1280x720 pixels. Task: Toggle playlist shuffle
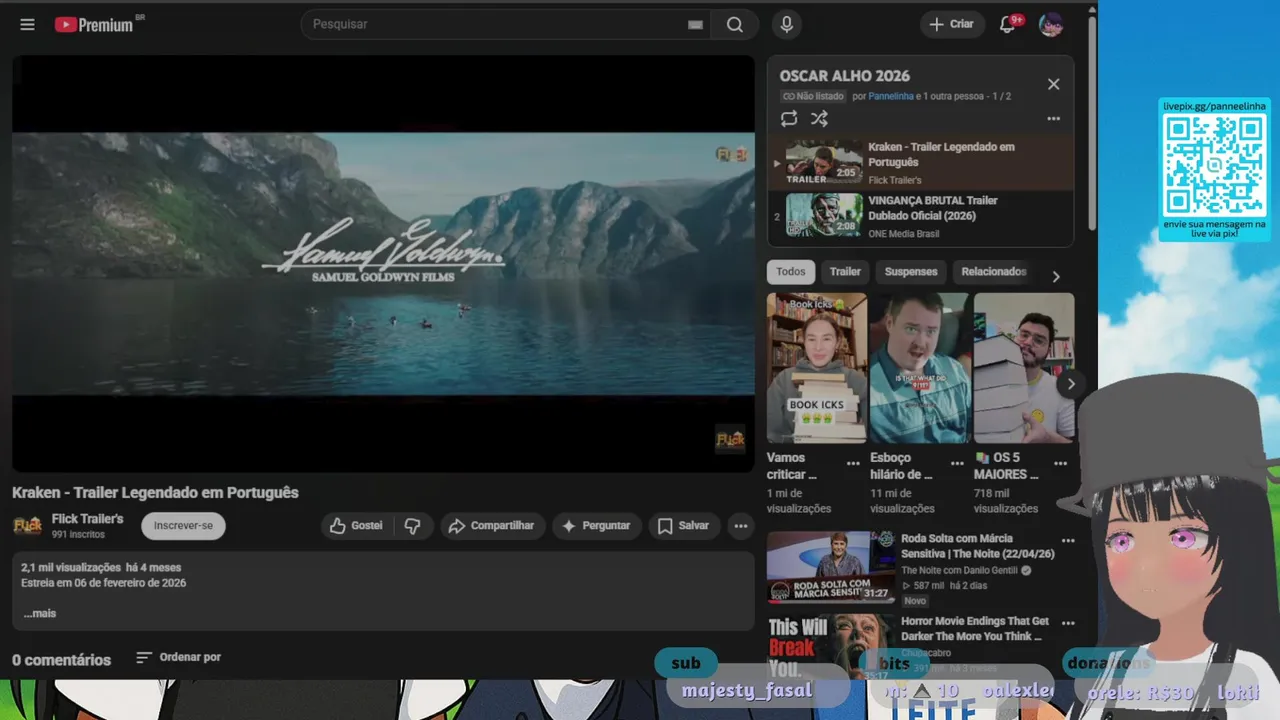click(x=819, y=119)
